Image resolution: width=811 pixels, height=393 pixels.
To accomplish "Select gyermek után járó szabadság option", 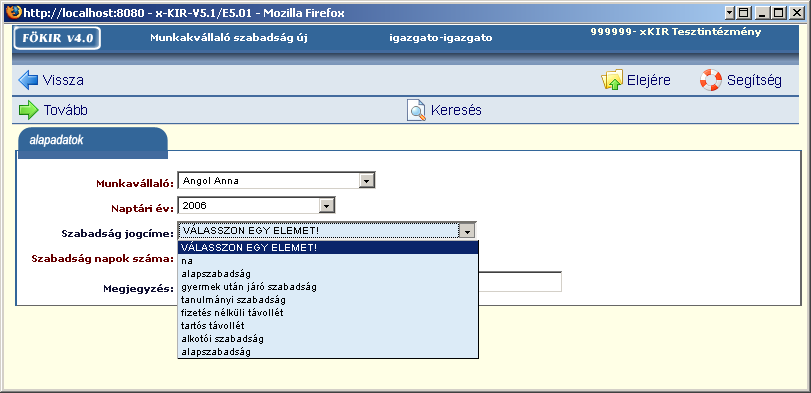I will tap(328, 286).
